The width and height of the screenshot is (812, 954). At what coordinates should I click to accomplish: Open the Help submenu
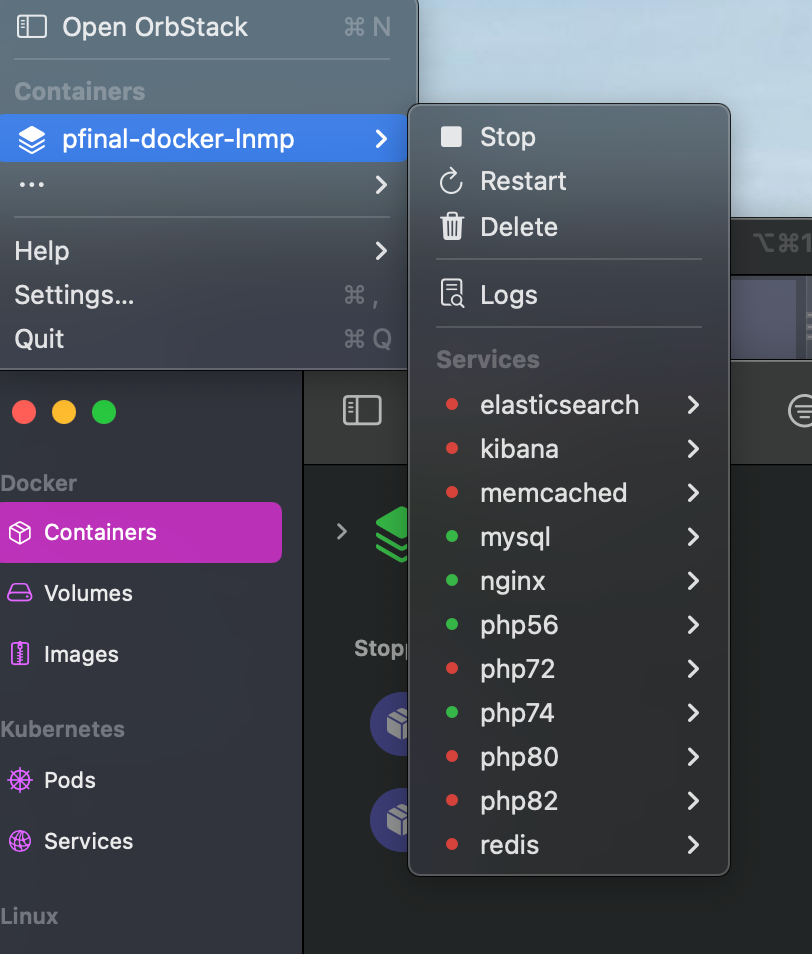200,251
